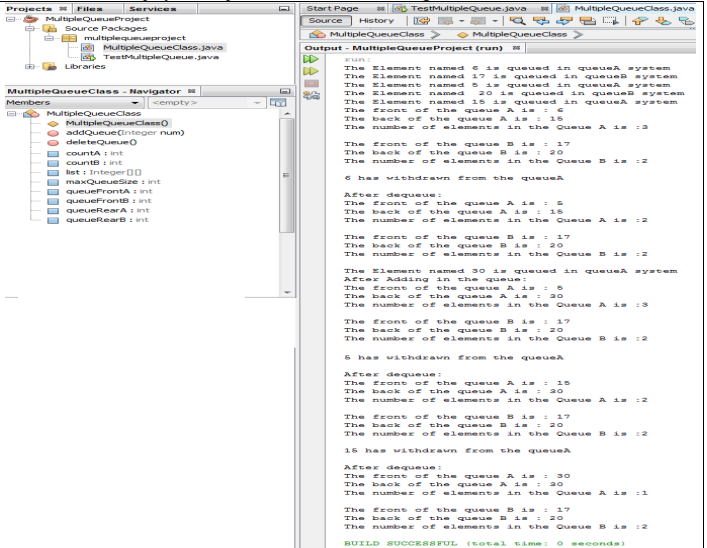Click constructor icon in breadcrumb bar
The width and height of the screenshot is (707, 548).
(462, 35)
